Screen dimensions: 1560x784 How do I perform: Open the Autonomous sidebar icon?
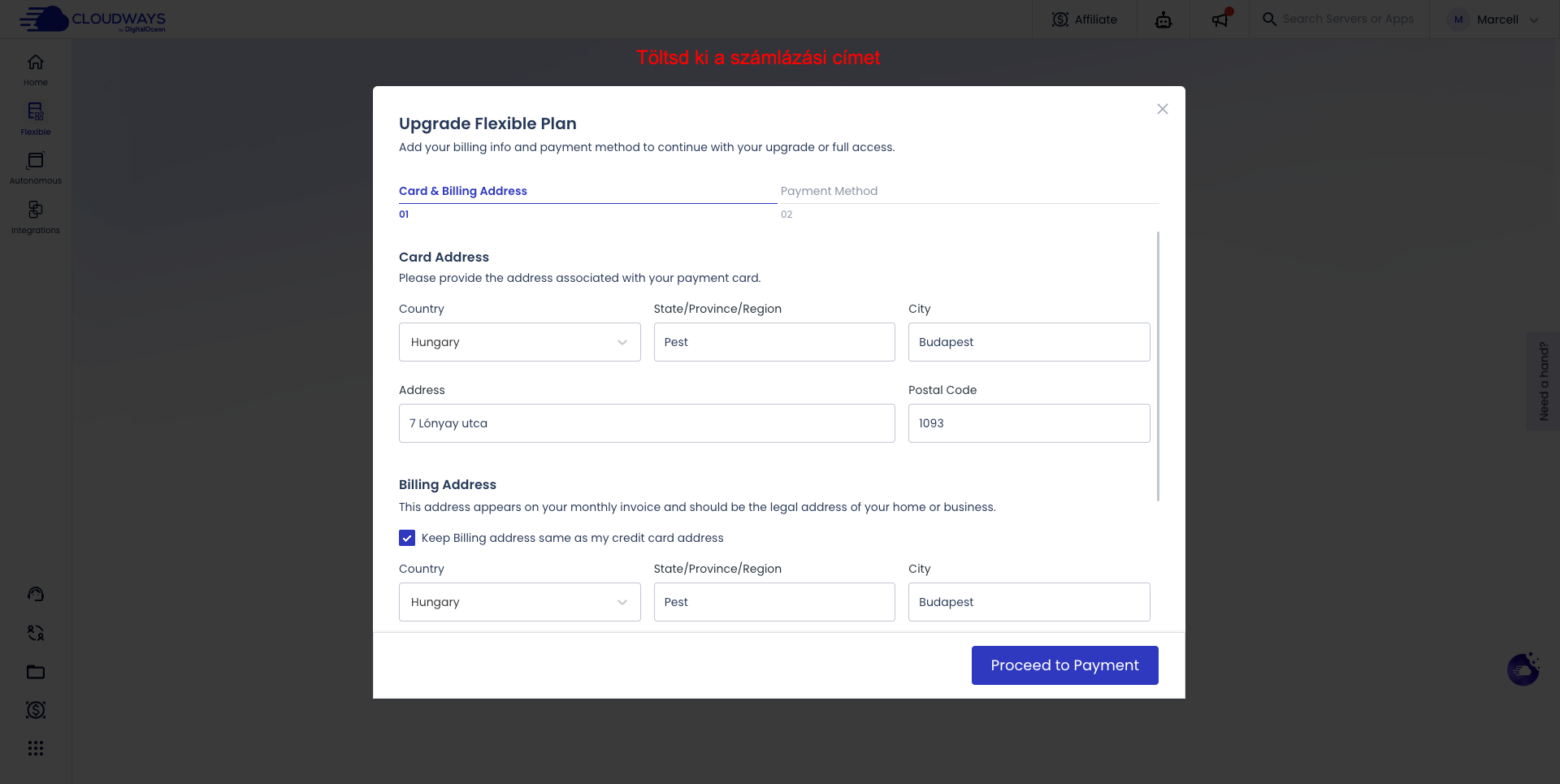pyautogui.click(x=36, y=168)
